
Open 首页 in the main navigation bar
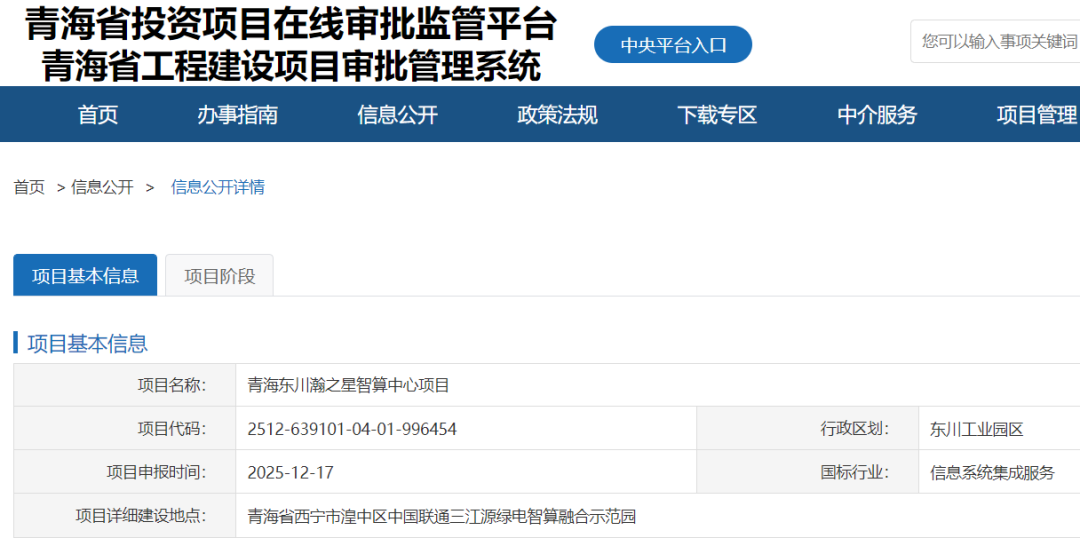point(98,115)
